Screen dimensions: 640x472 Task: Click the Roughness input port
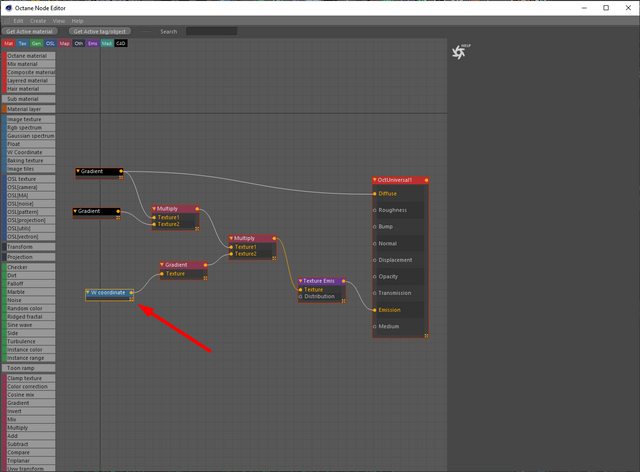pos(375,210)
